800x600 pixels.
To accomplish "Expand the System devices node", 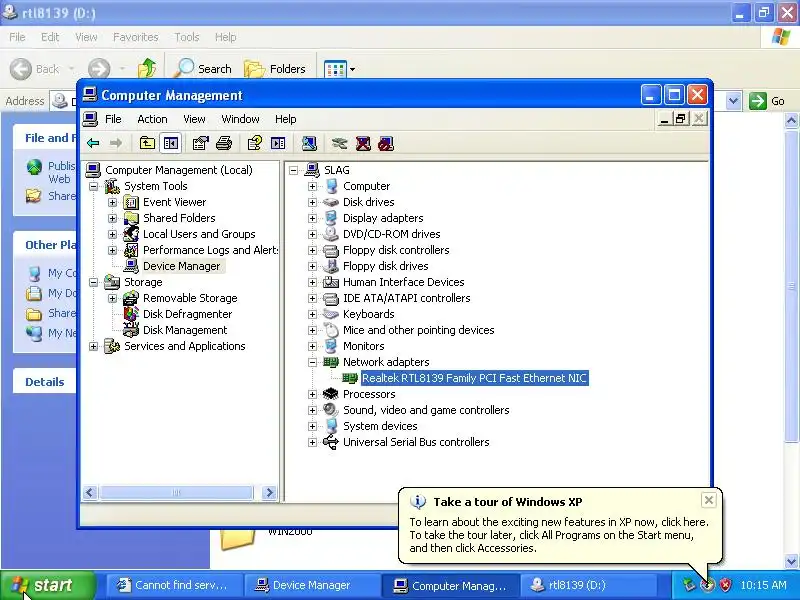I will tap(312, 426).
